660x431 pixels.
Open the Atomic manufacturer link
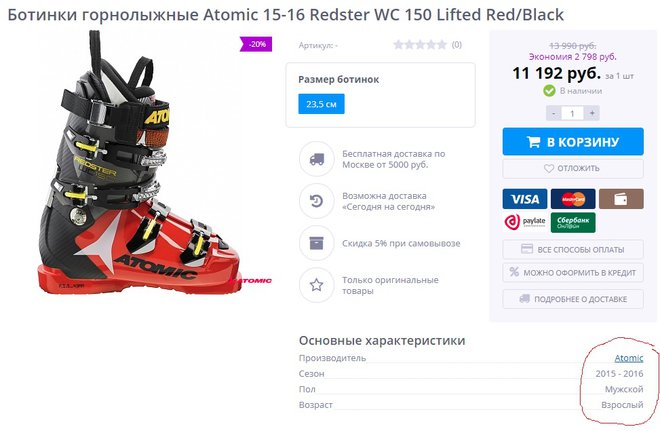click(629, 358)
